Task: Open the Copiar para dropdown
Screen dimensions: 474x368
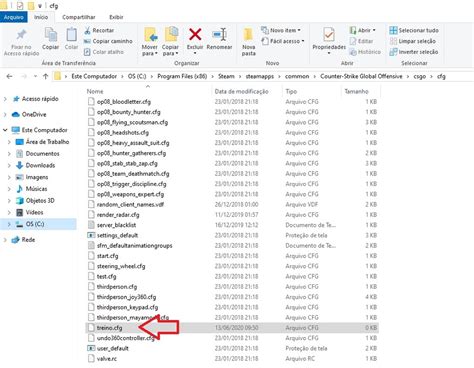Action: [170, 50]
